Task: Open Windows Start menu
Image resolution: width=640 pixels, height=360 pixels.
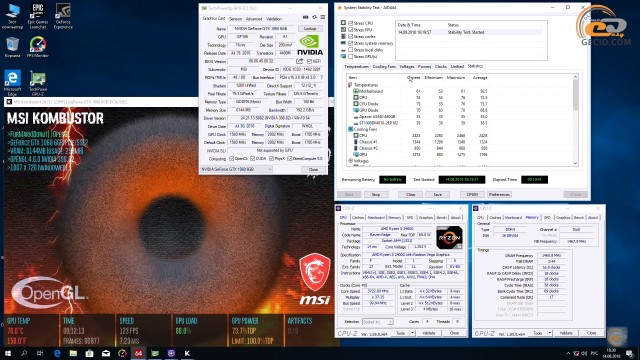Action: click(x=8, y=353)
